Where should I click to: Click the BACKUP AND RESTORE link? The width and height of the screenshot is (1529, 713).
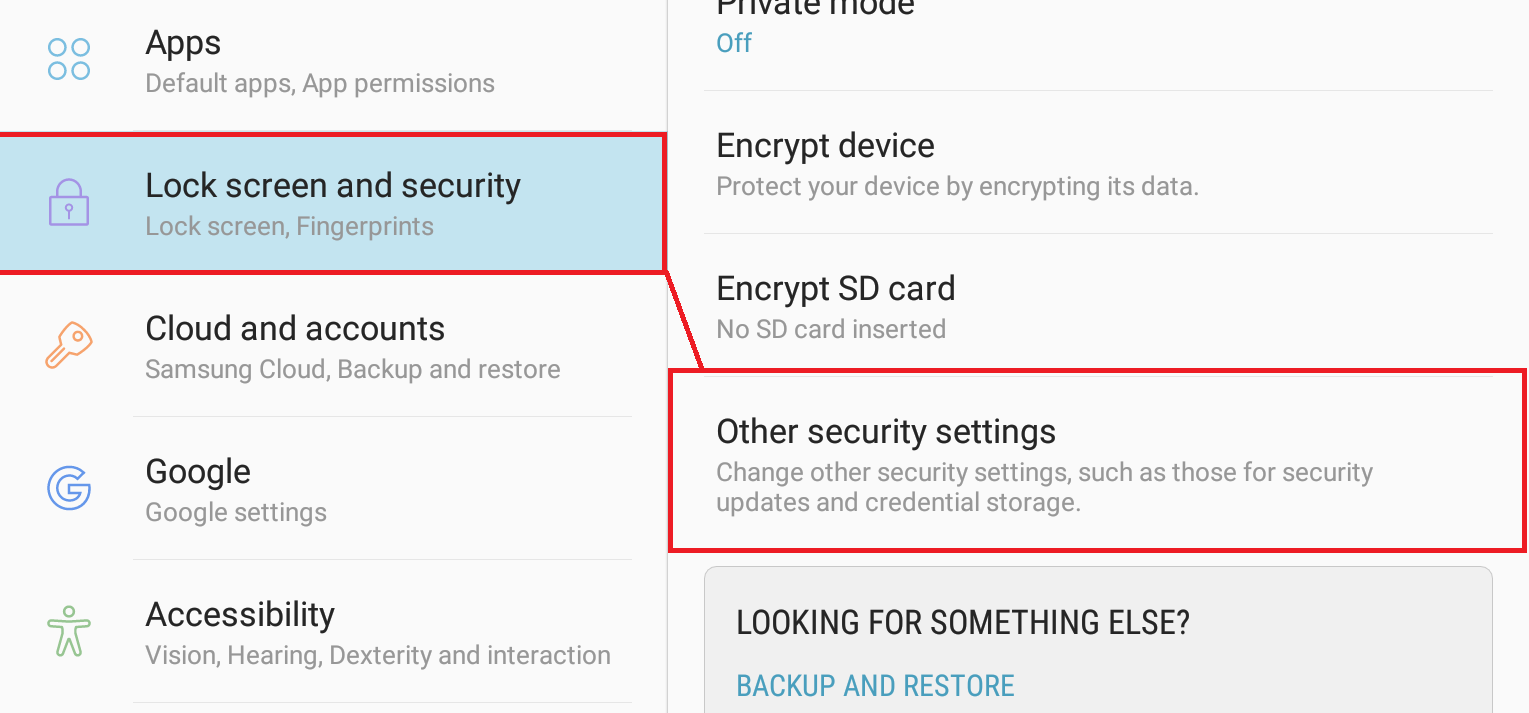point(875,686)
